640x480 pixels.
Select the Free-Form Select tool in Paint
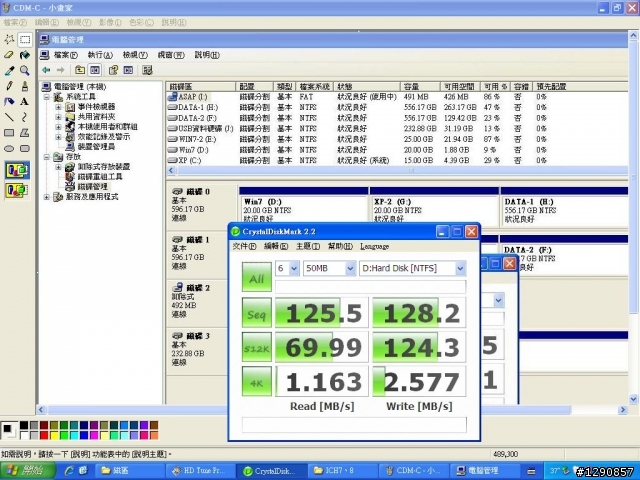(x=9, y=40)
